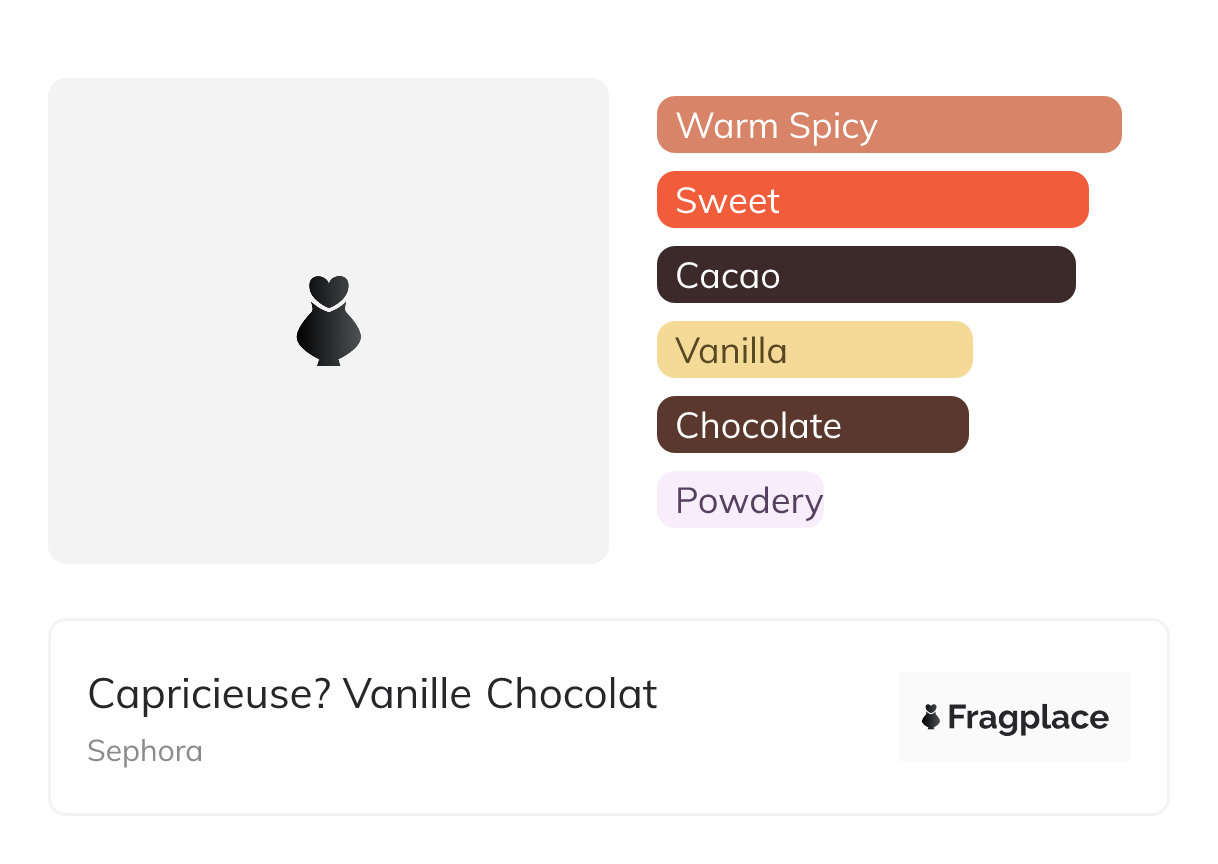Click the "Cacao" text label
Viewport: 1218px width, 864px height.
(x=727, y=276)
